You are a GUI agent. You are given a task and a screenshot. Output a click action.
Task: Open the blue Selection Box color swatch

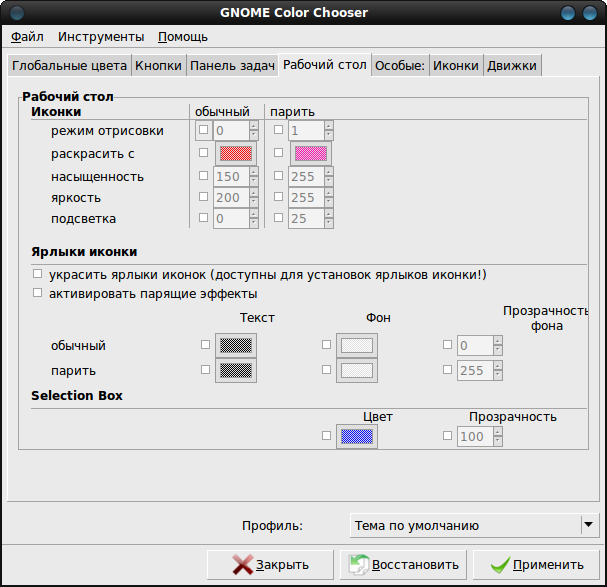357,437
